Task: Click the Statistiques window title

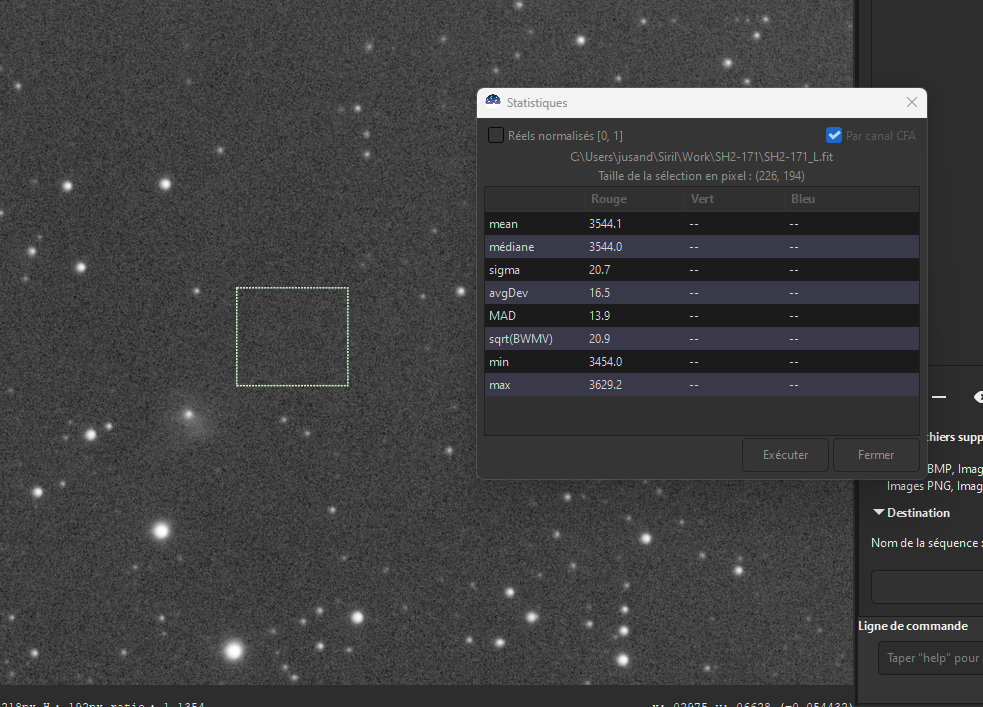Action: pos(537,103)
